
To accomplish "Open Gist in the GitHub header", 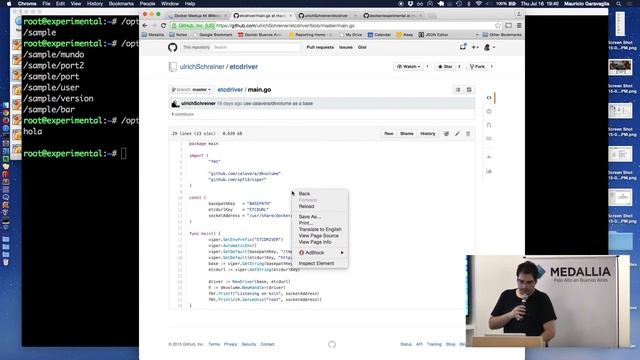I will click(x=362, y=47).
